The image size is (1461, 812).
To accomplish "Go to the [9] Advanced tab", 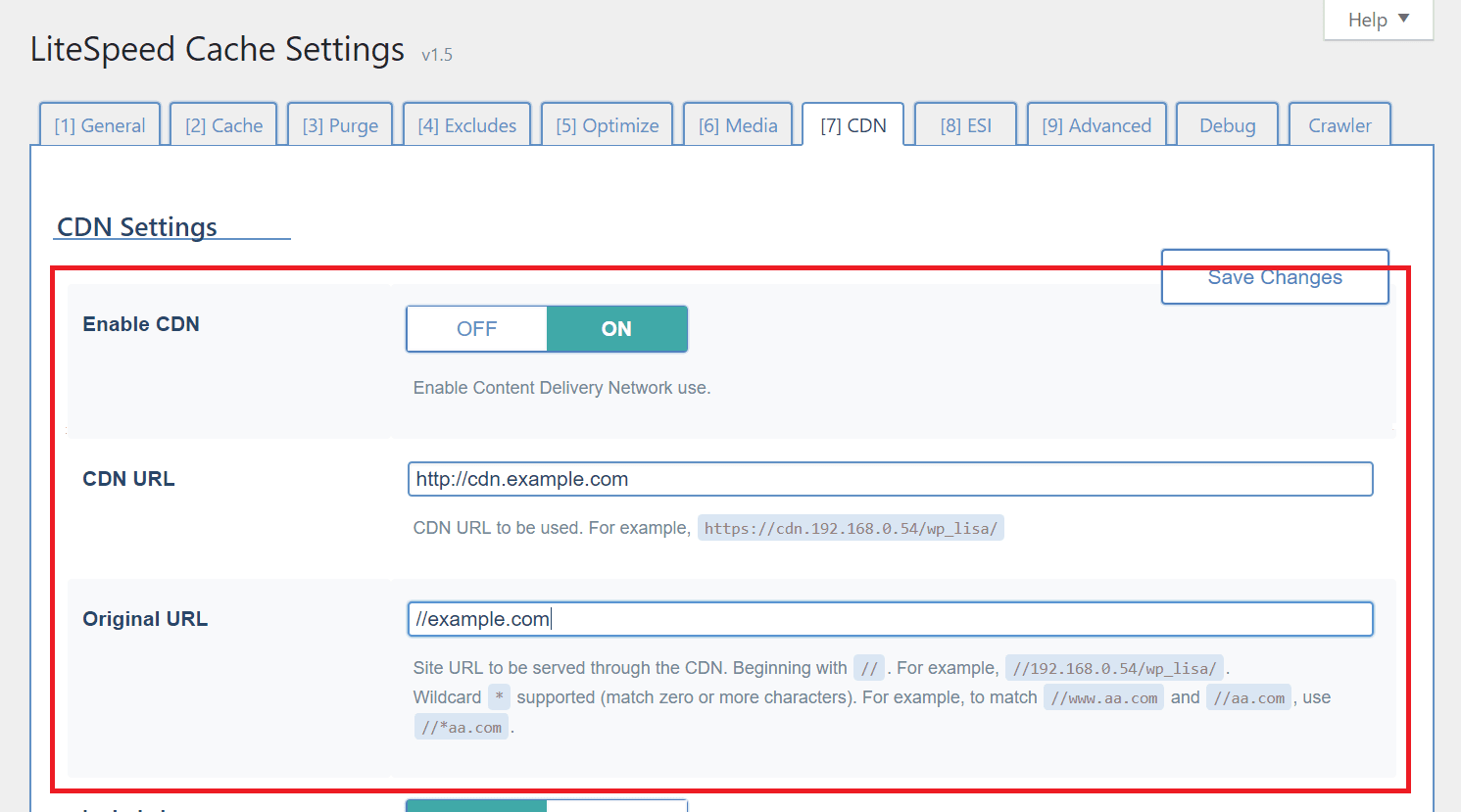I will (x=1097, y=125).
